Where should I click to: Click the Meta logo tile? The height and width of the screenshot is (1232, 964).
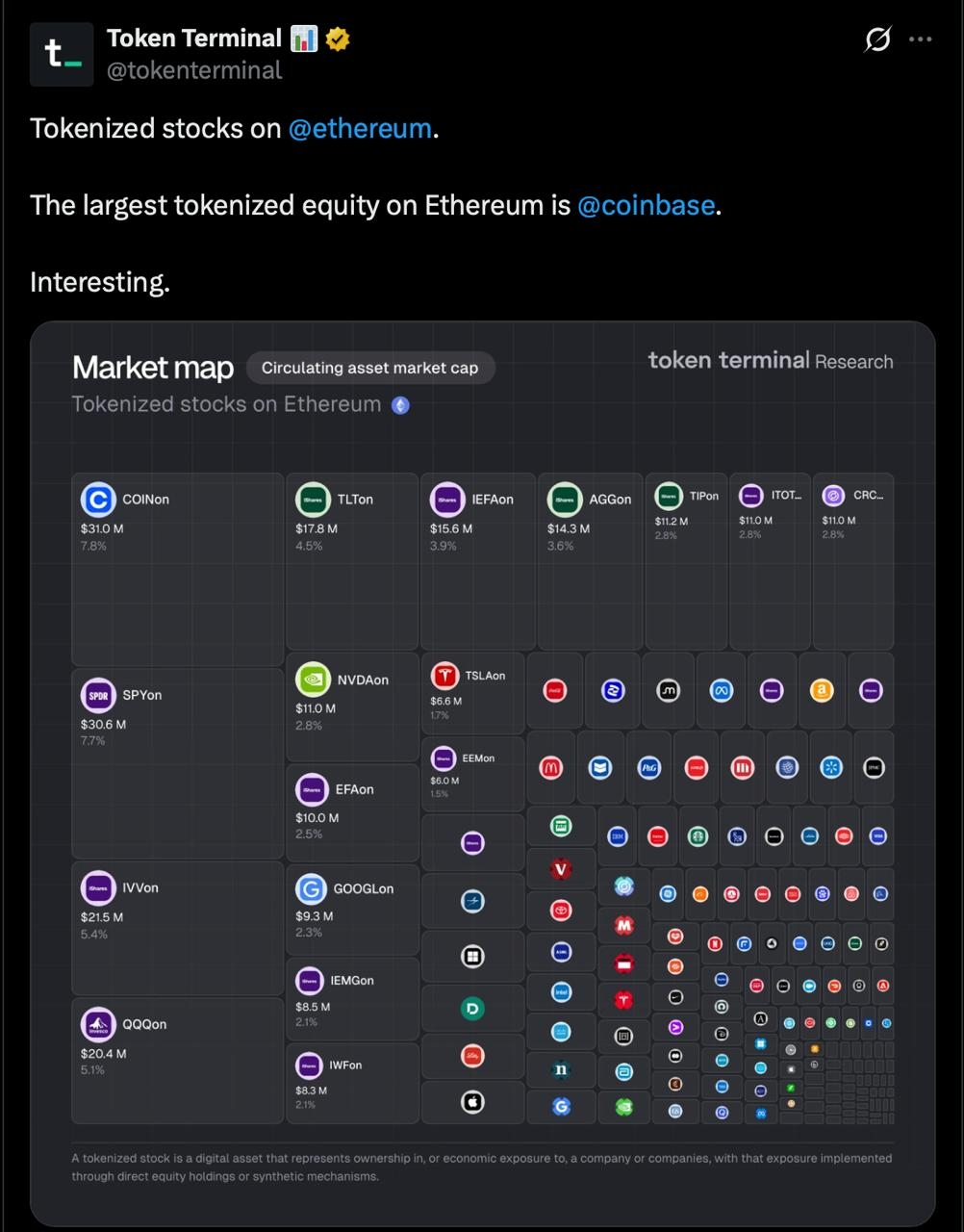pos(721,690)
